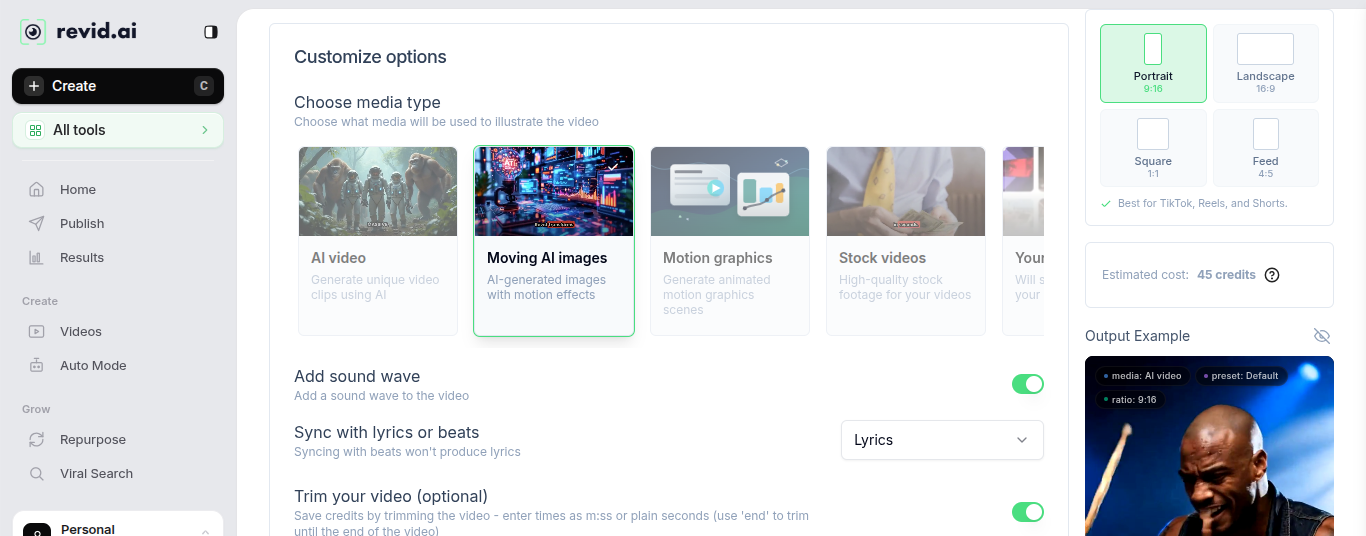Click the 'ratio: 9:16' tag
The image size is (1366, 536).
coord(1129,400)
